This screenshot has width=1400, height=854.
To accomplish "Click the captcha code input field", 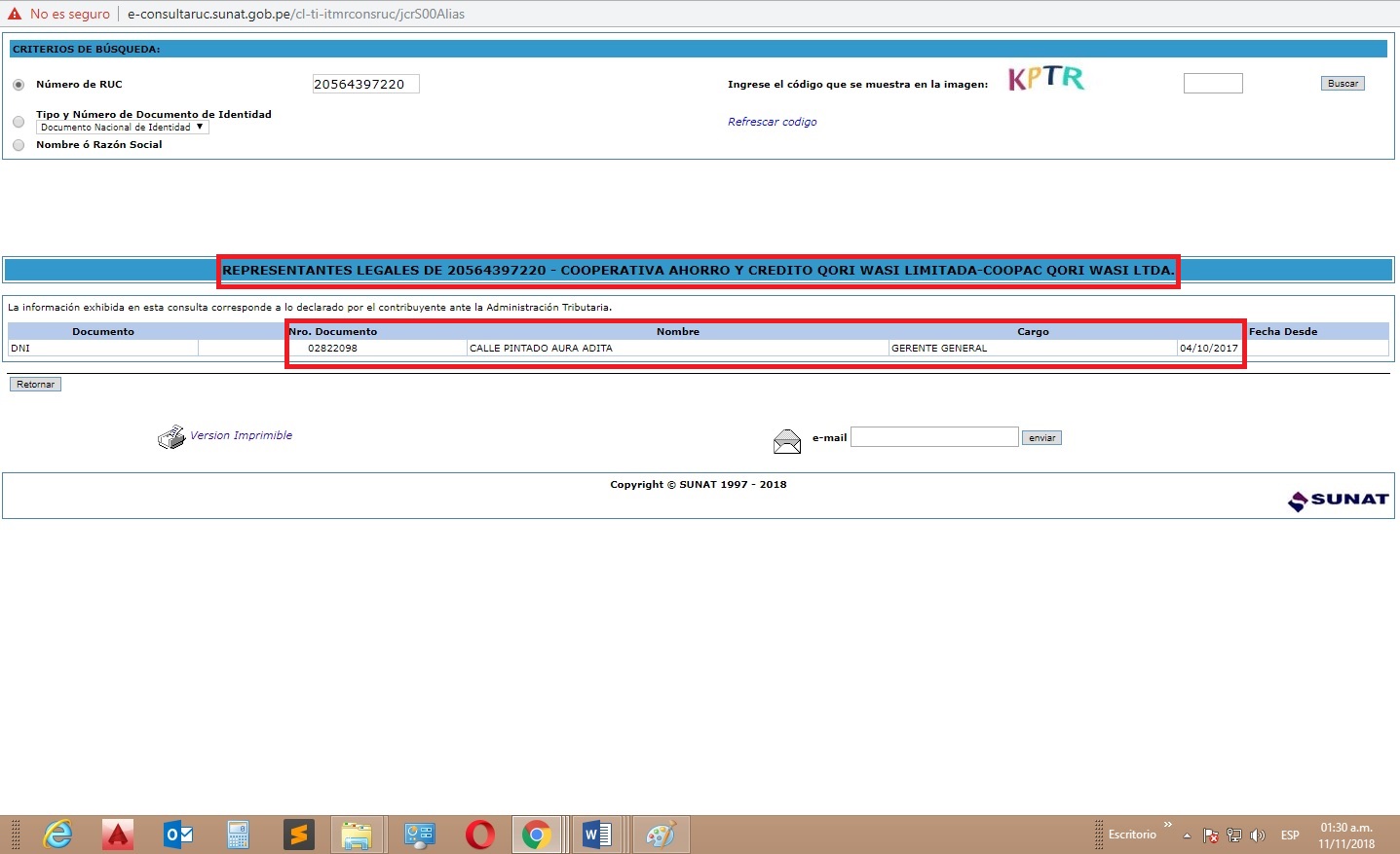I will click(1213, 84).
